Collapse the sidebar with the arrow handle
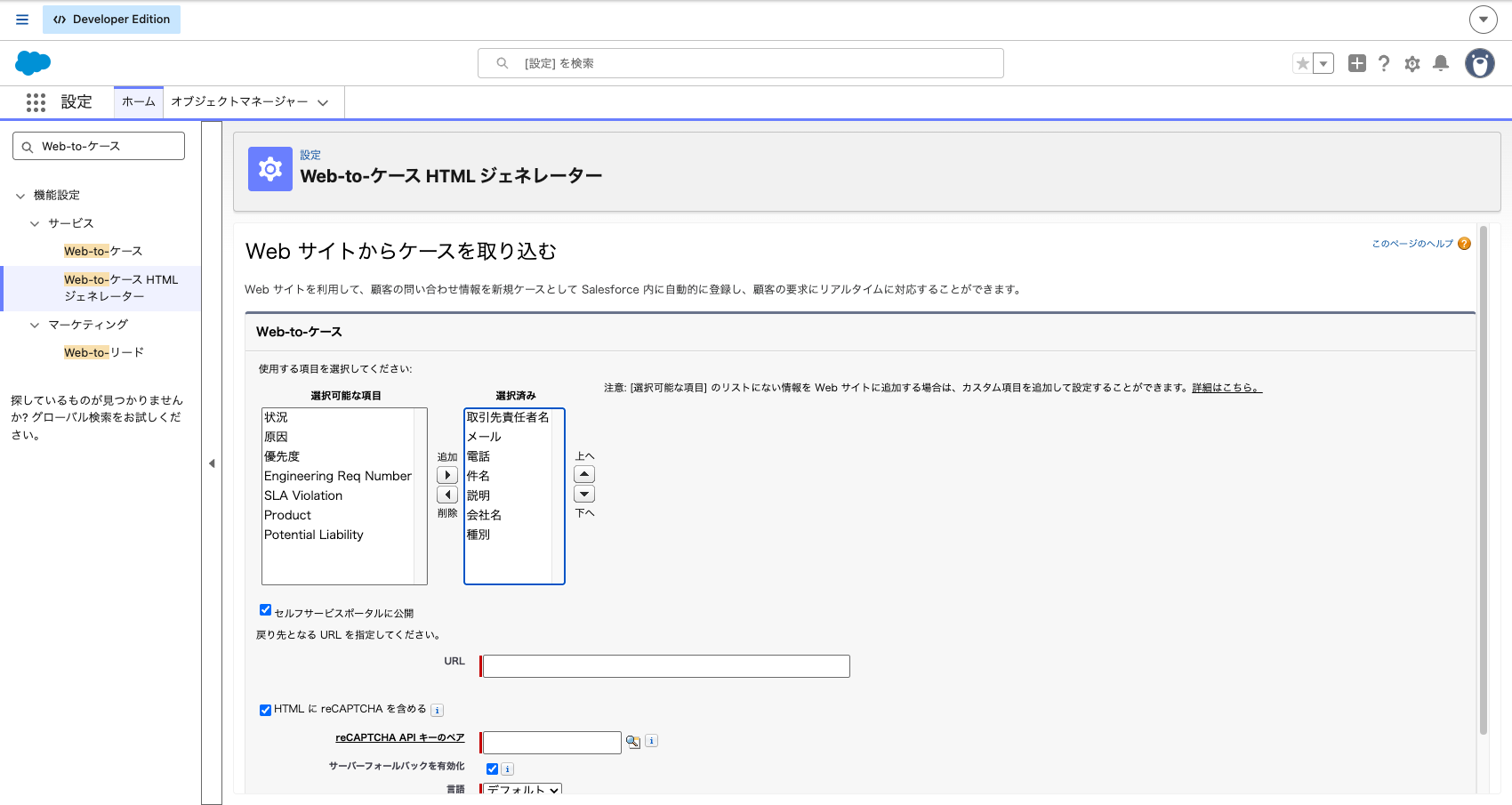 tap(212, 463)
